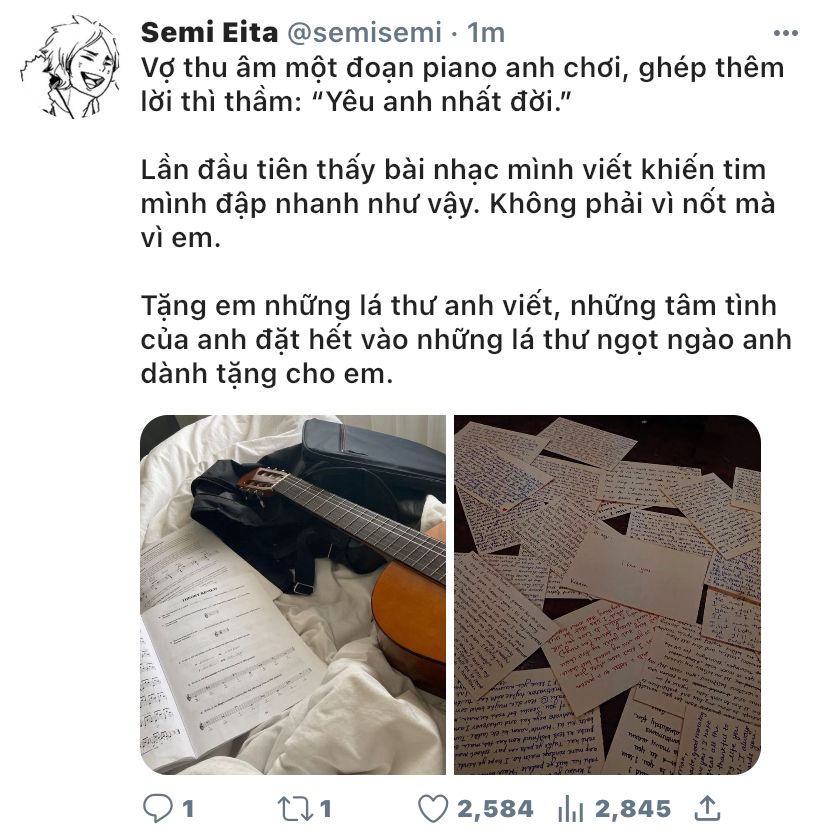The image size is (828, 840).
Task: Open the guitar and sheet music photo
Action: pos(293,595)
